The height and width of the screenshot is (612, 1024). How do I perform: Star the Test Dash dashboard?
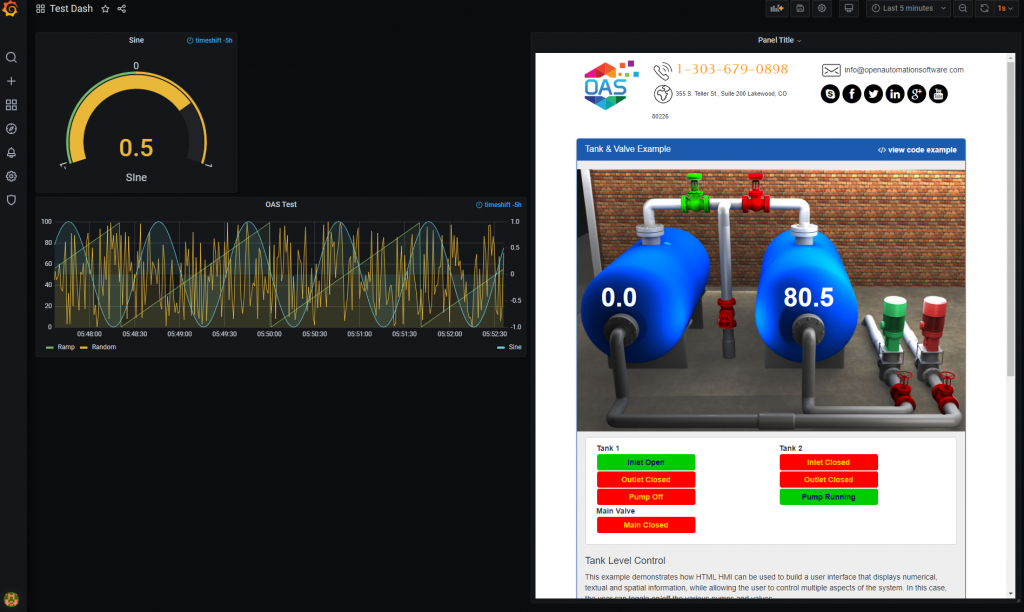click(105, 9)
